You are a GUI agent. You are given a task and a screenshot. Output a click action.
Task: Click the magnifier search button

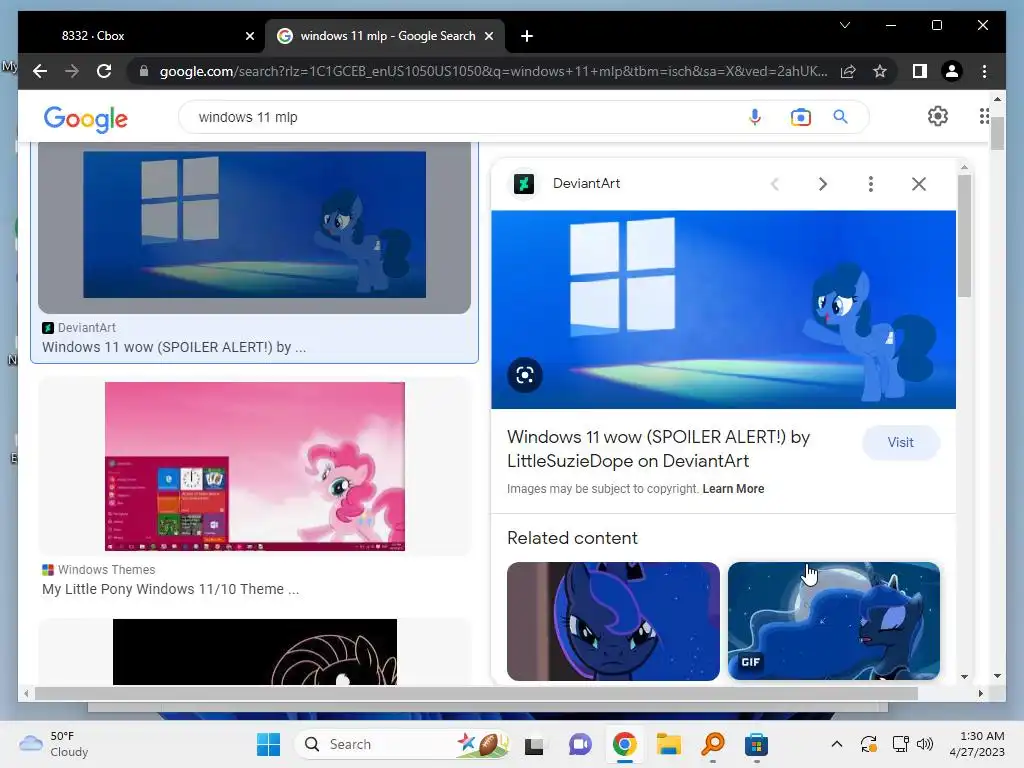coord(840,117)
